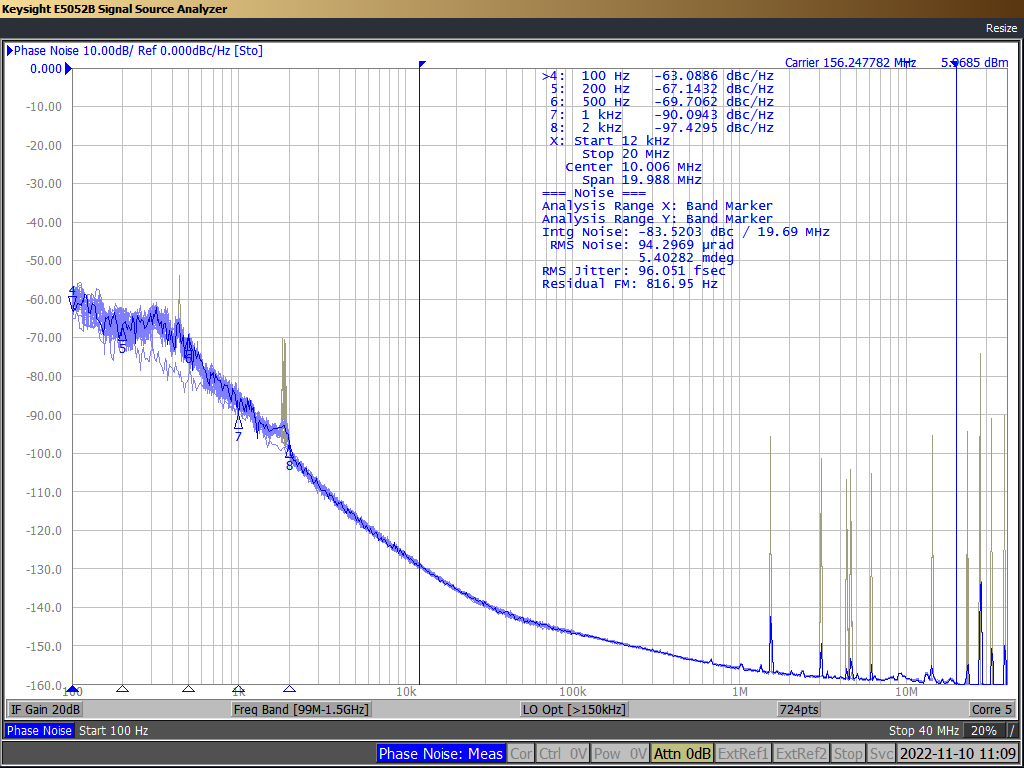This screenshot has height=768, width=1024.
Task: Click the band marker flag atop the 12 kHz line
Action: click(422, 65)
